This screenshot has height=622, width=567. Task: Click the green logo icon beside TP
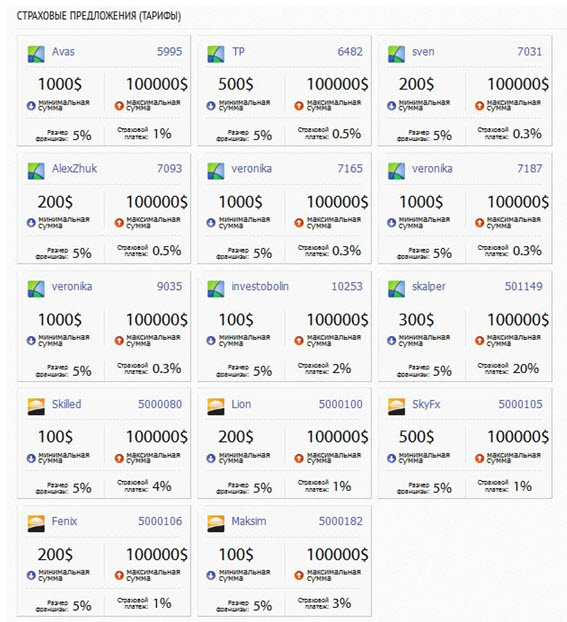click(216, 54)
